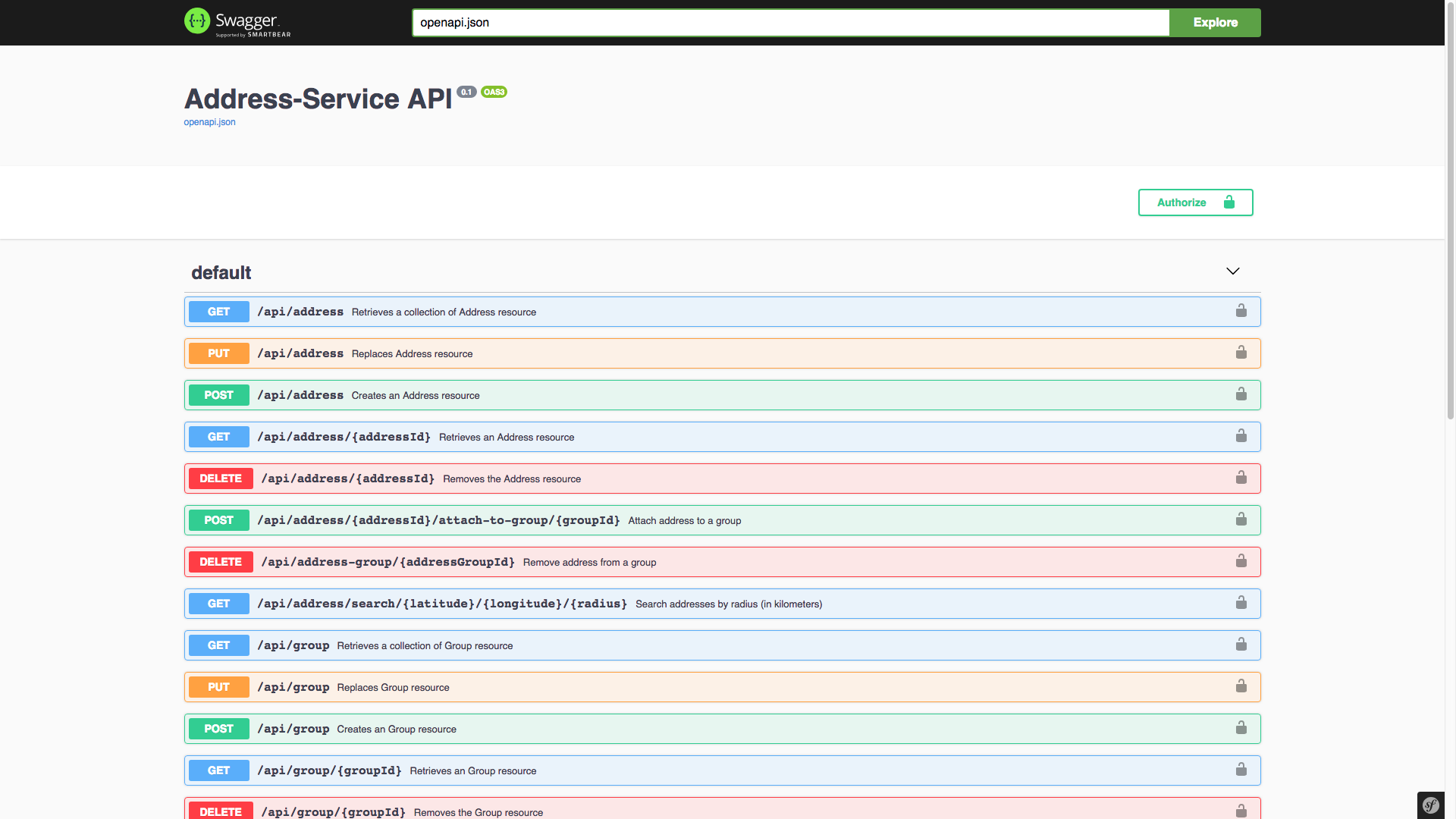The width and height of the screenshot is (1456, 819).
Task: Focus the openapi.json URL input field
Action: click(x=790, y=23)
